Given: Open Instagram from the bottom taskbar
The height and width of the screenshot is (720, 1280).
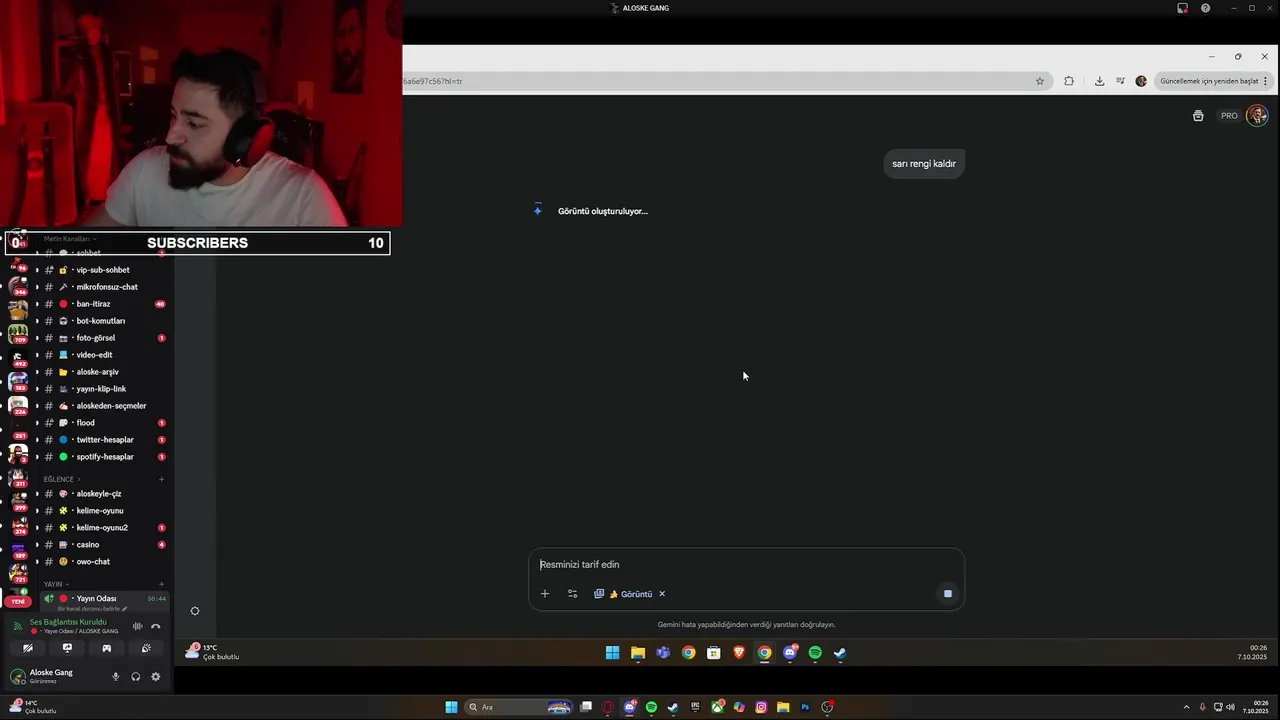Looking at the screenshot, I should click(x=761, y=707).
